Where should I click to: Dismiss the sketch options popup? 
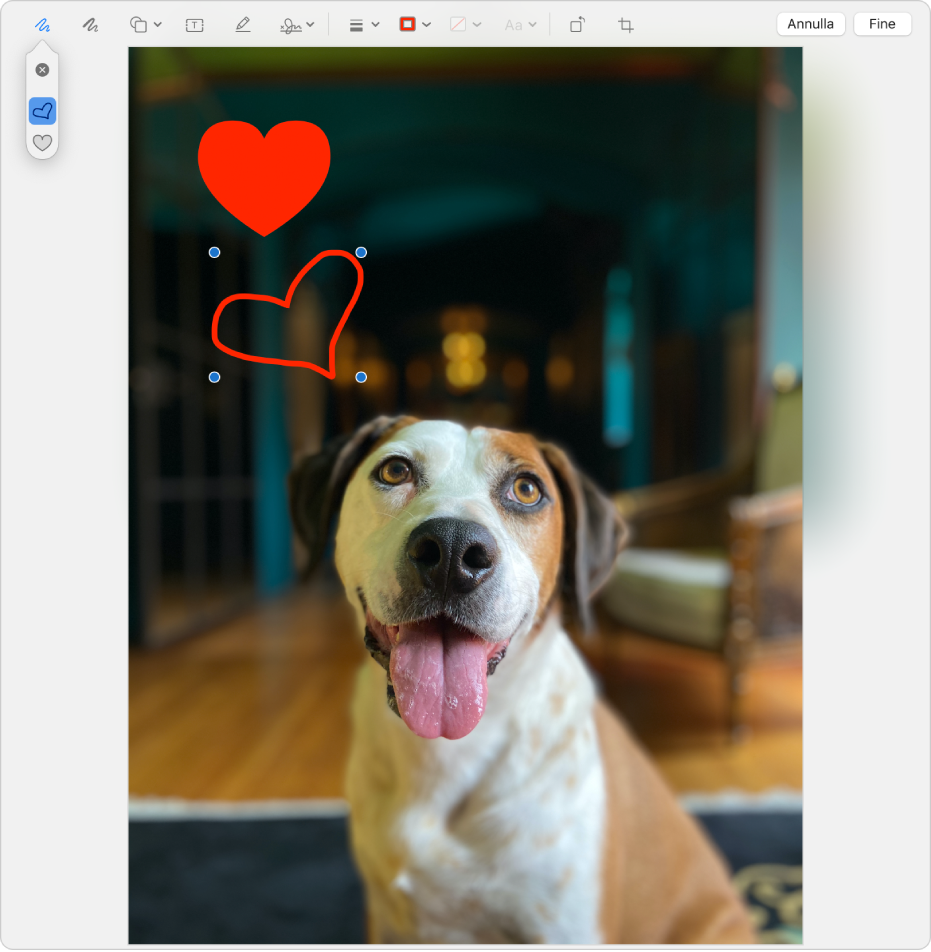42,70
